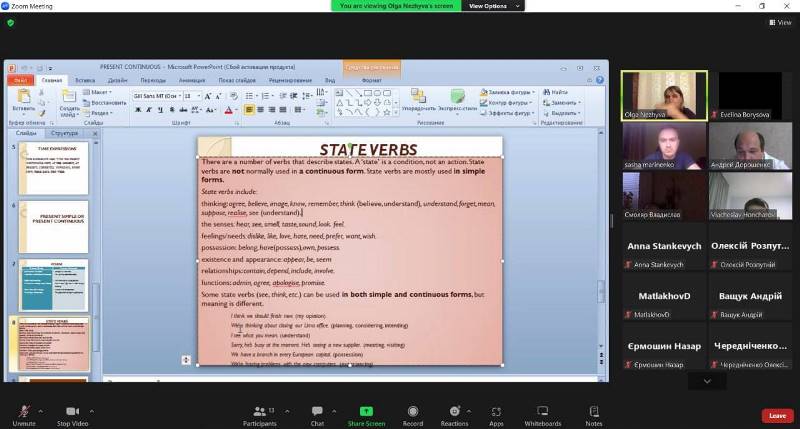Unmute the microphone in Zoom
This screenshot has height=429, width=800.
coord(24,415)
